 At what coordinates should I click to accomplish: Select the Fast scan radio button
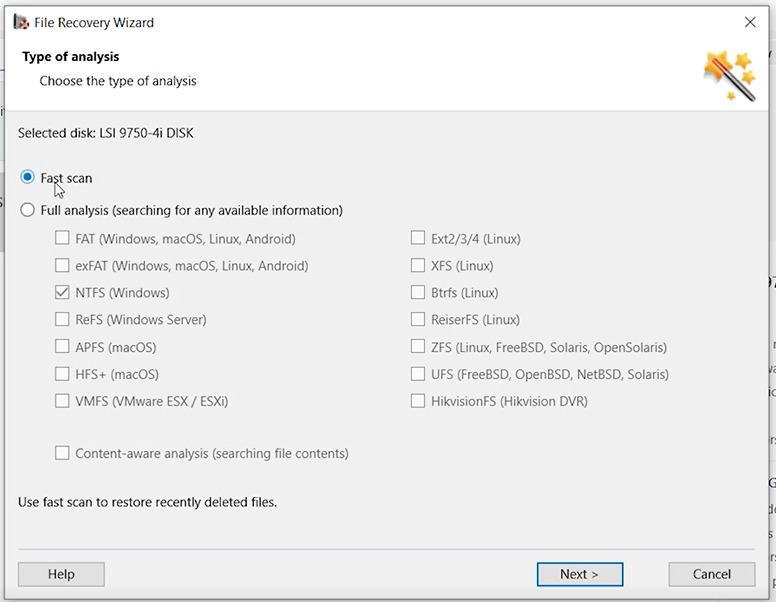(27, 177)
